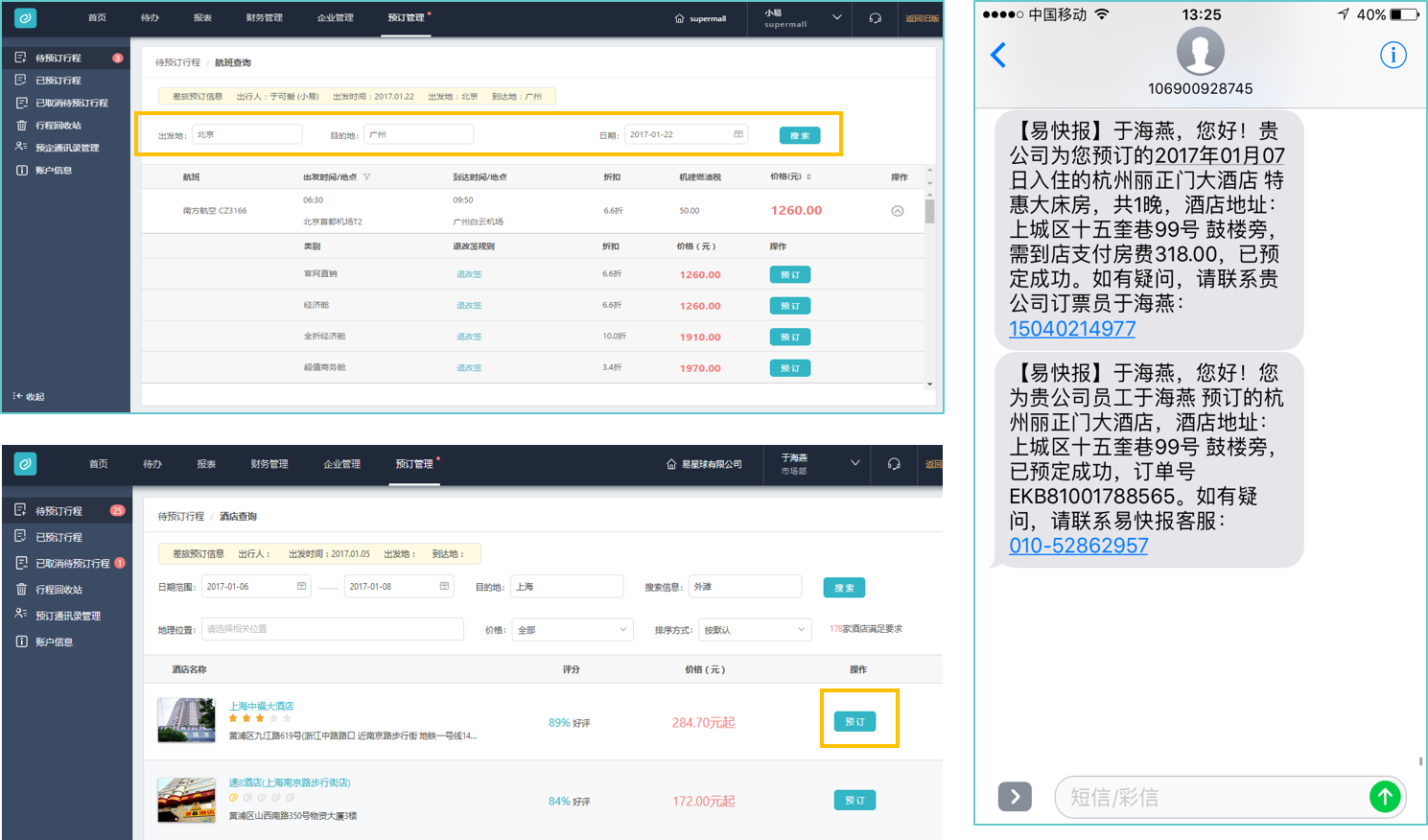Tap the gray expand arrow left of the message box

click(x=1015, y=797)
